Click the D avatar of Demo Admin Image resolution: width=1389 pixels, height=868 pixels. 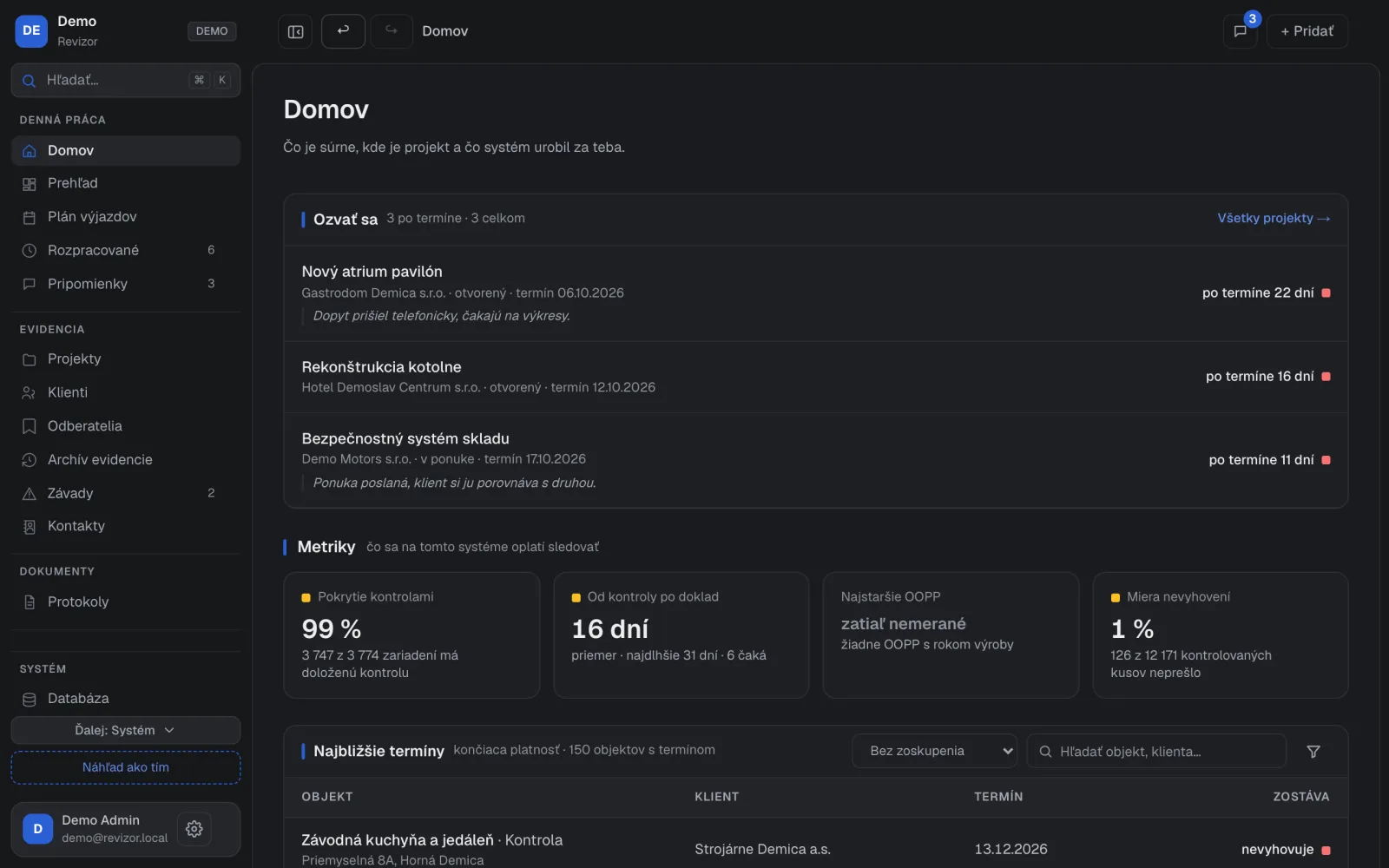(x=37, y=829)
